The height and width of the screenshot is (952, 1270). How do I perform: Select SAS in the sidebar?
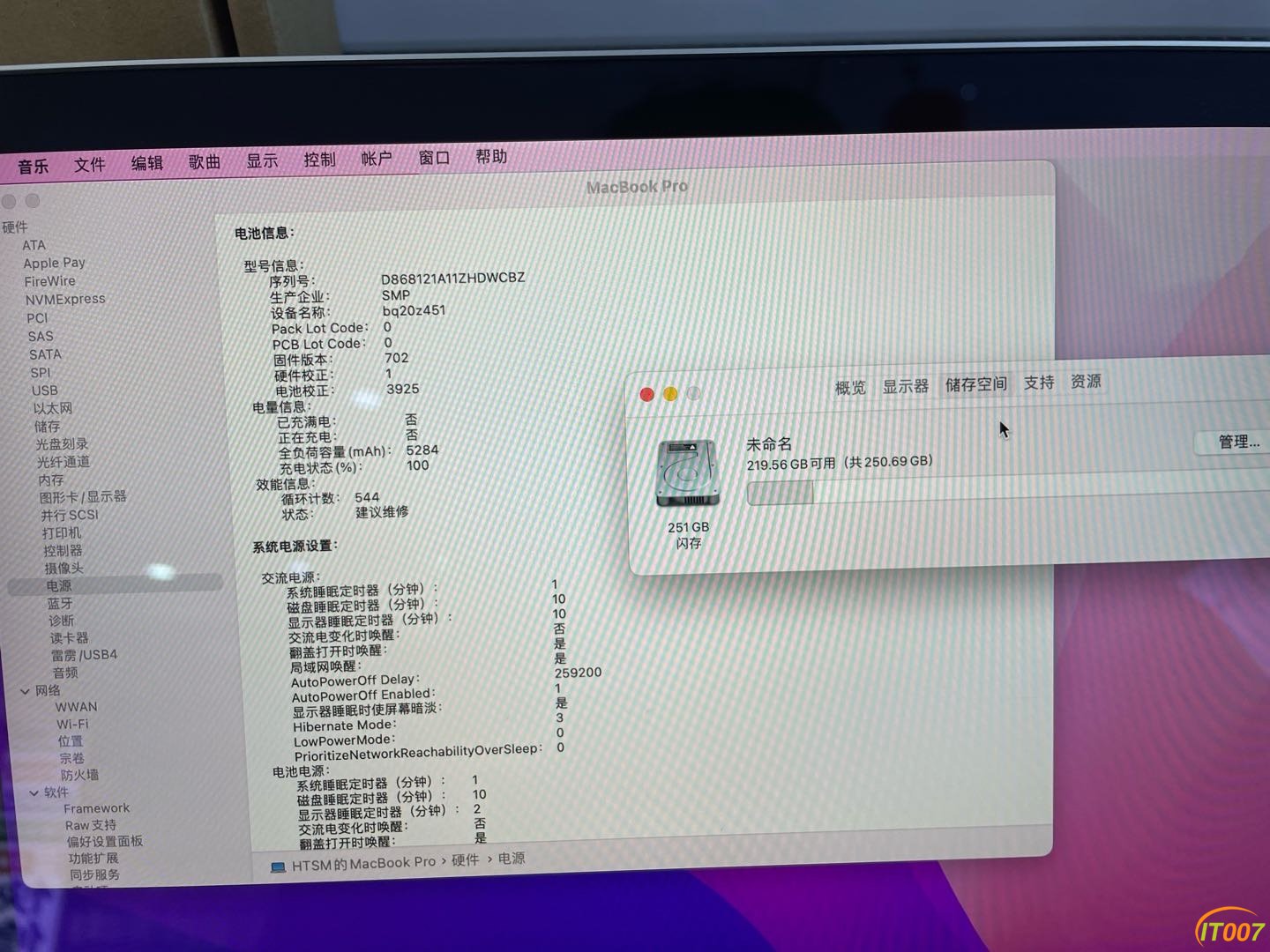[41, 336]
